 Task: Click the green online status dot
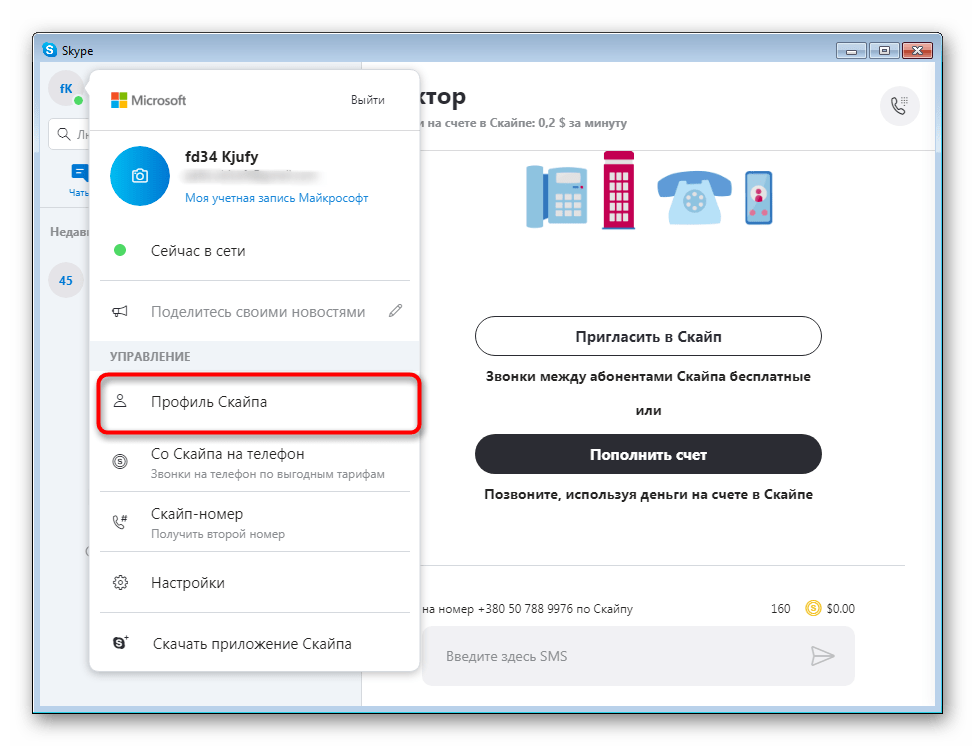(120, 251)
